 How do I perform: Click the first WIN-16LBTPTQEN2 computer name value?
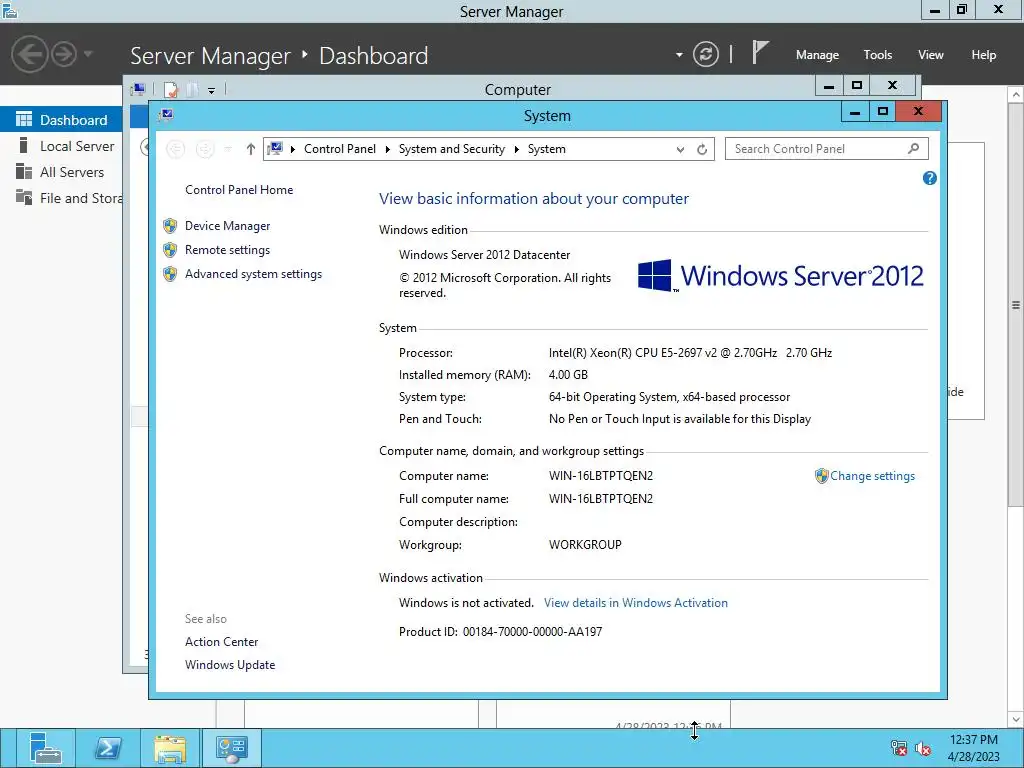click(601, 476)
